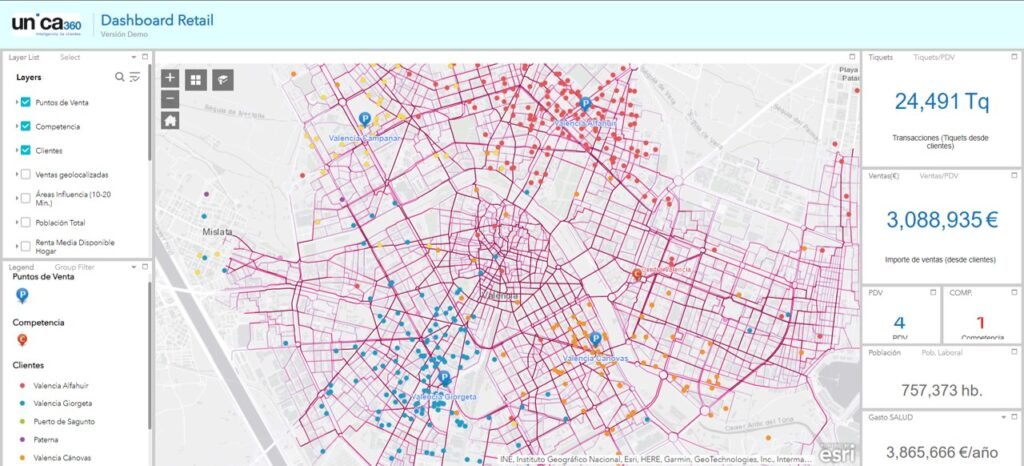
Task: Open the layer filter options icon
Action: coord(135,77)
